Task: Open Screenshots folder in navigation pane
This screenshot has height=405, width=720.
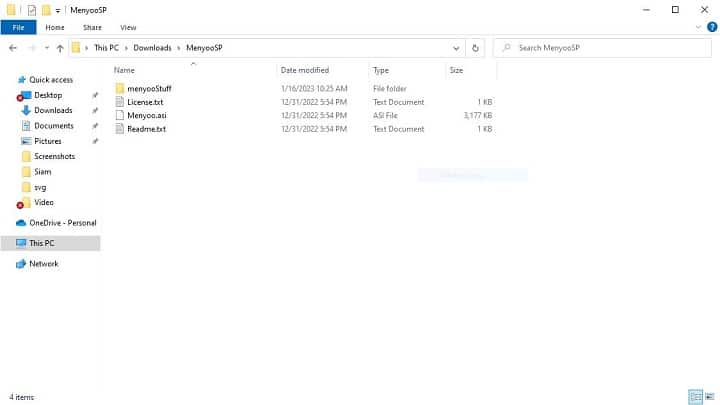Action: coord(54,157)
